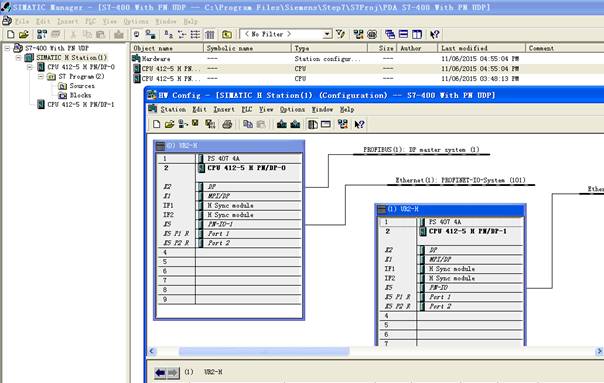Click the context Help arrow icon in HW Config

pos(359,124)
